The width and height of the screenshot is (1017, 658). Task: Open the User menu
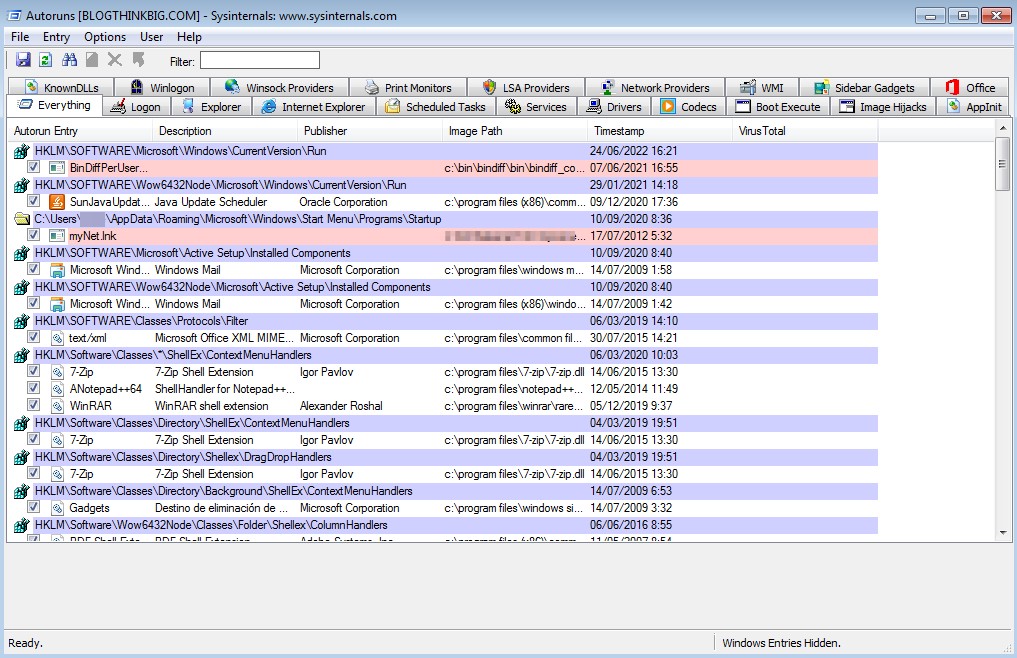pyautogui.click(x=152, y=37)
